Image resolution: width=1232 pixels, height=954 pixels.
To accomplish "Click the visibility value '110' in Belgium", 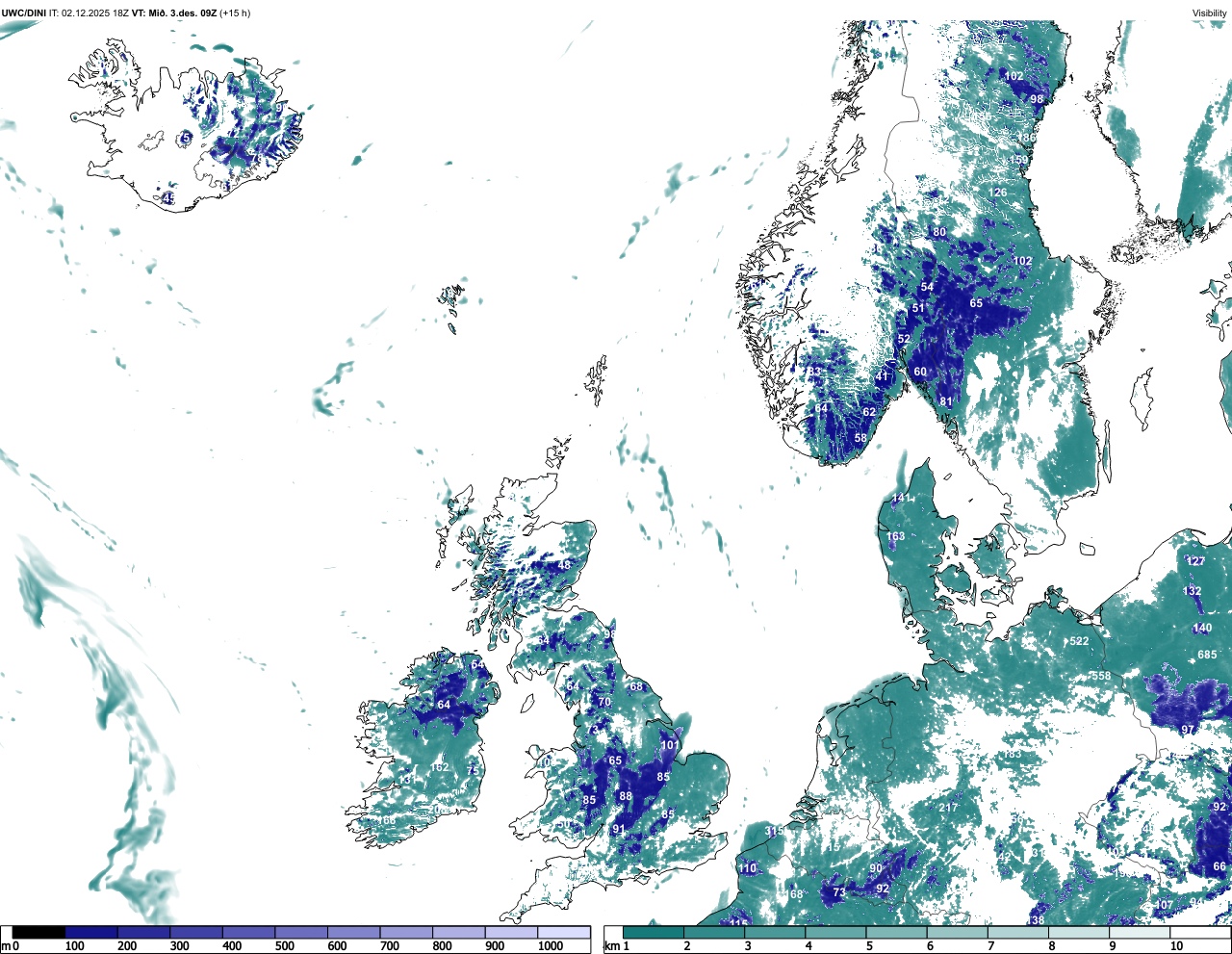I will point(747,868).
